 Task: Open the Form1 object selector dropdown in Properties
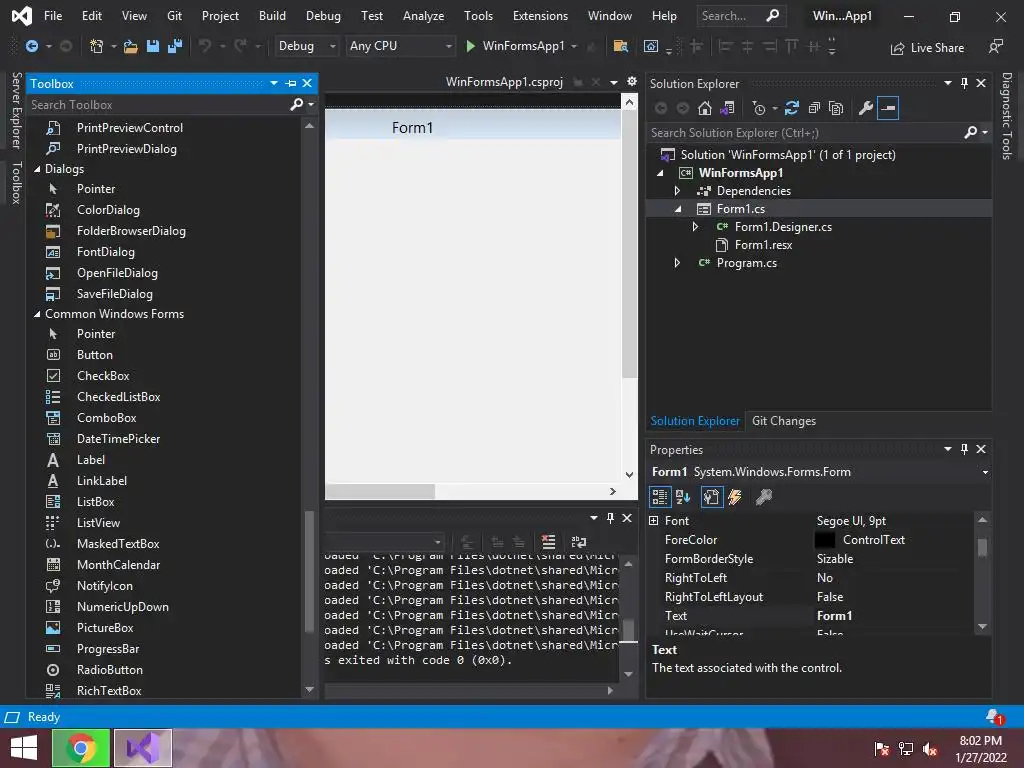tap(985, 472)
